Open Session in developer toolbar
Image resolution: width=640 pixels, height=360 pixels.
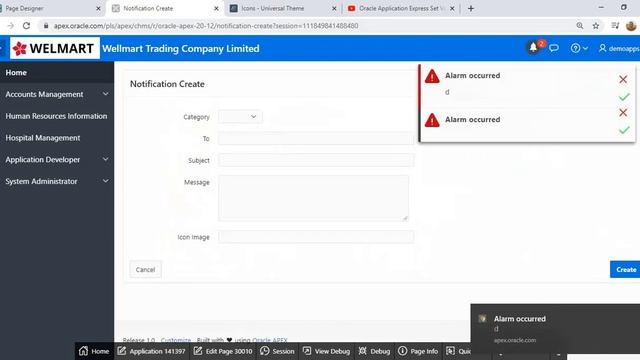277,351
